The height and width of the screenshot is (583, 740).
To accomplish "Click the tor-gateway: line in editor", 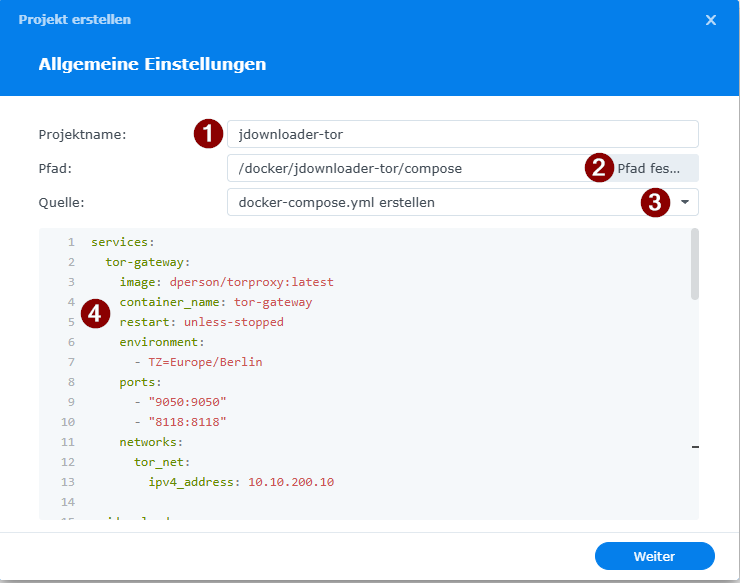I will [x=148, y=262].
